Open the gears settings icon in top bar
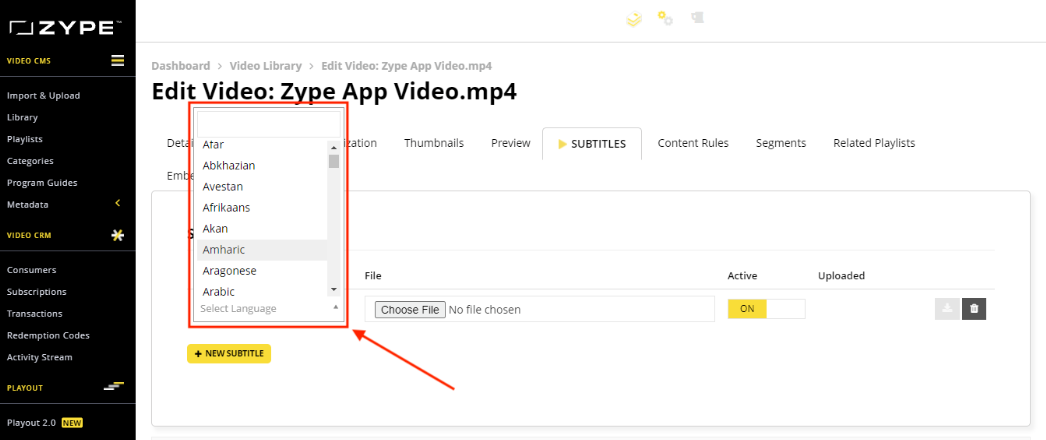 [x=665, y=18]
